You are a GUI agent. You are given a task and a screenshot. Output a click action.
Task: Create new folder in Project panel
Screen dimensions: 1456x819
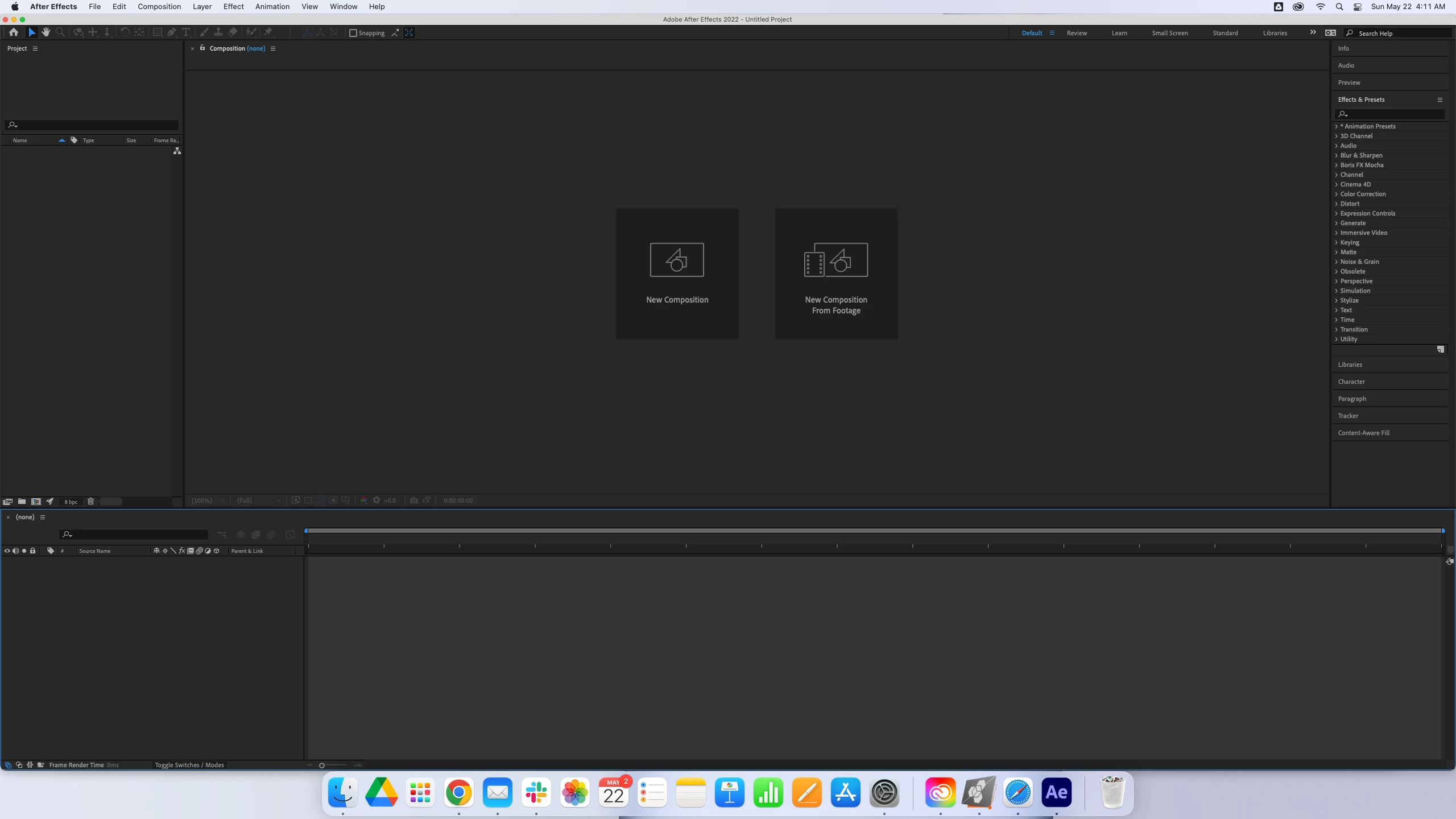tap(22, 501)
